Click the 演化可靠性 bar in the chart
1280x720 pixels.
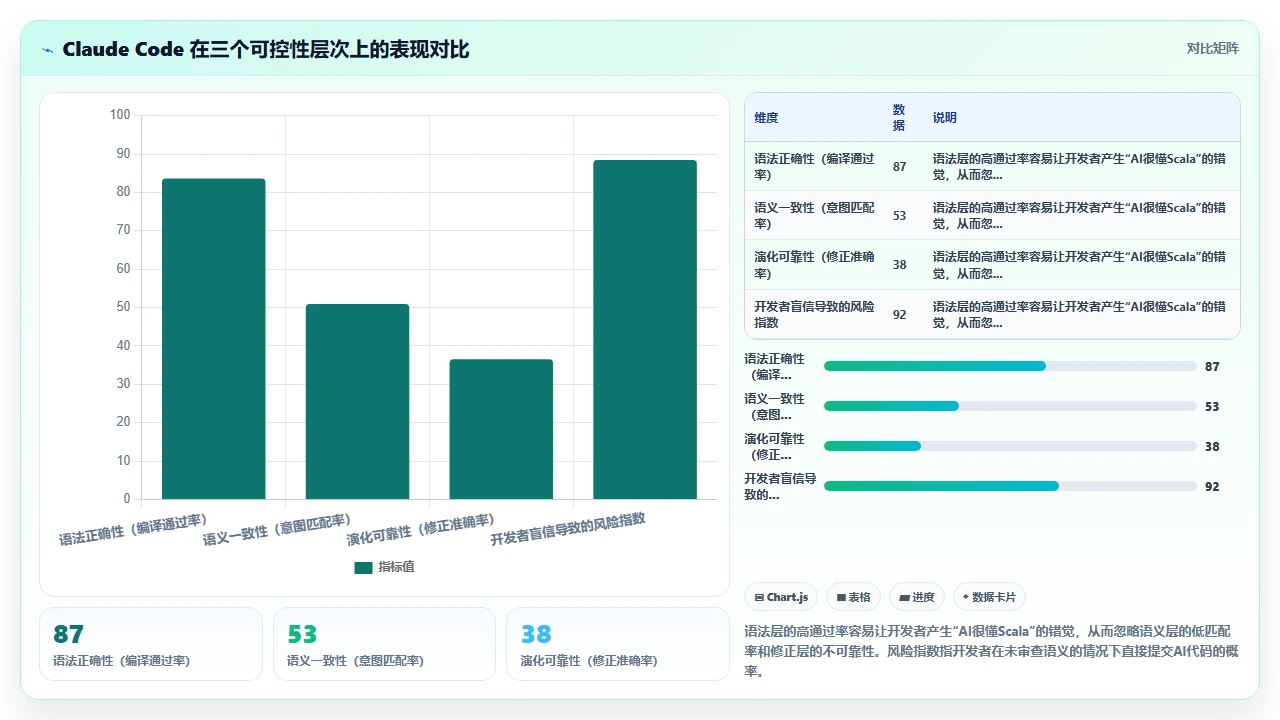(x=501, y=429)
